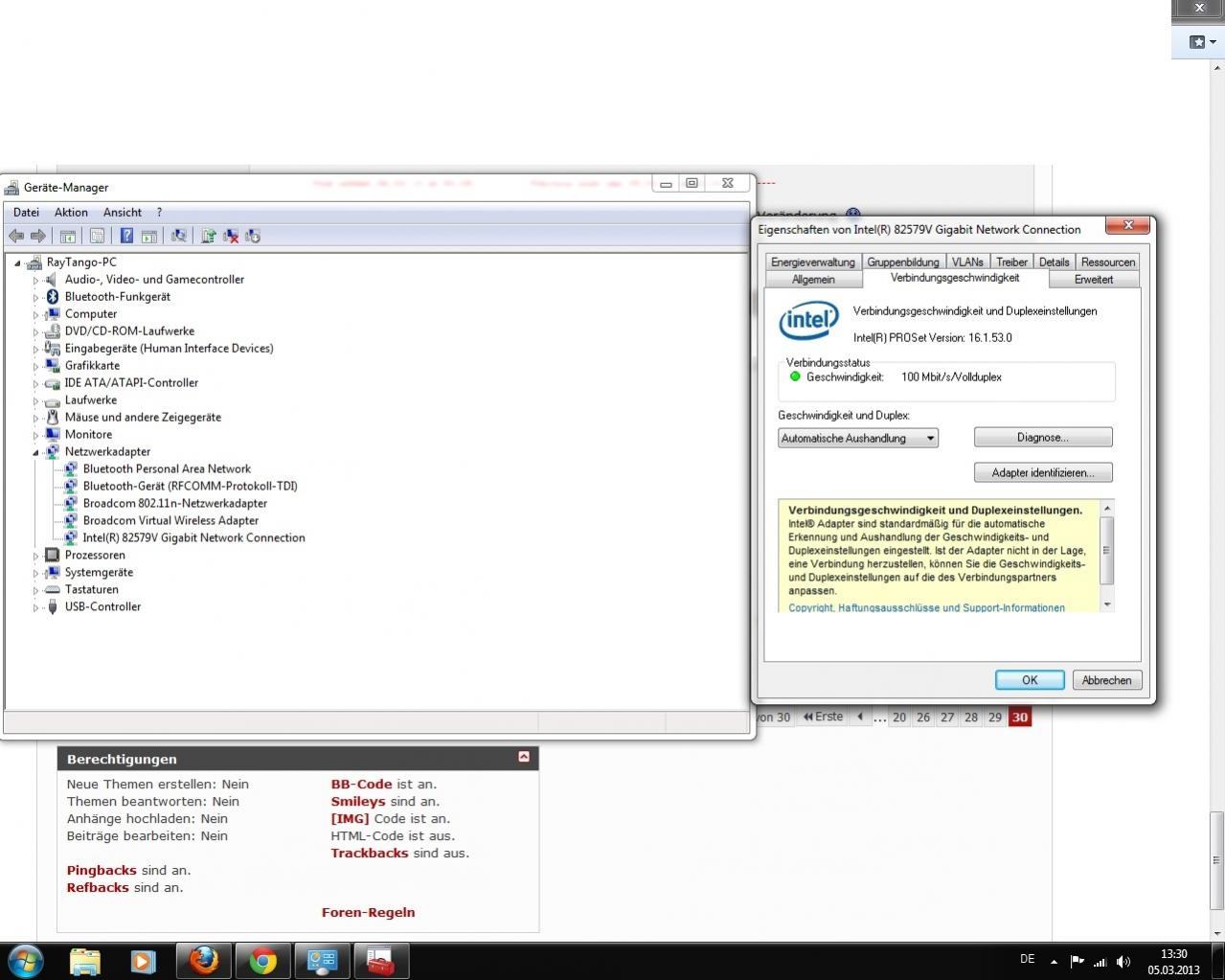Select the Bluetooth-Funkgerät Bluetooth icon
Viewport: 1225px width, 980px height.
(x=53, y=297)
